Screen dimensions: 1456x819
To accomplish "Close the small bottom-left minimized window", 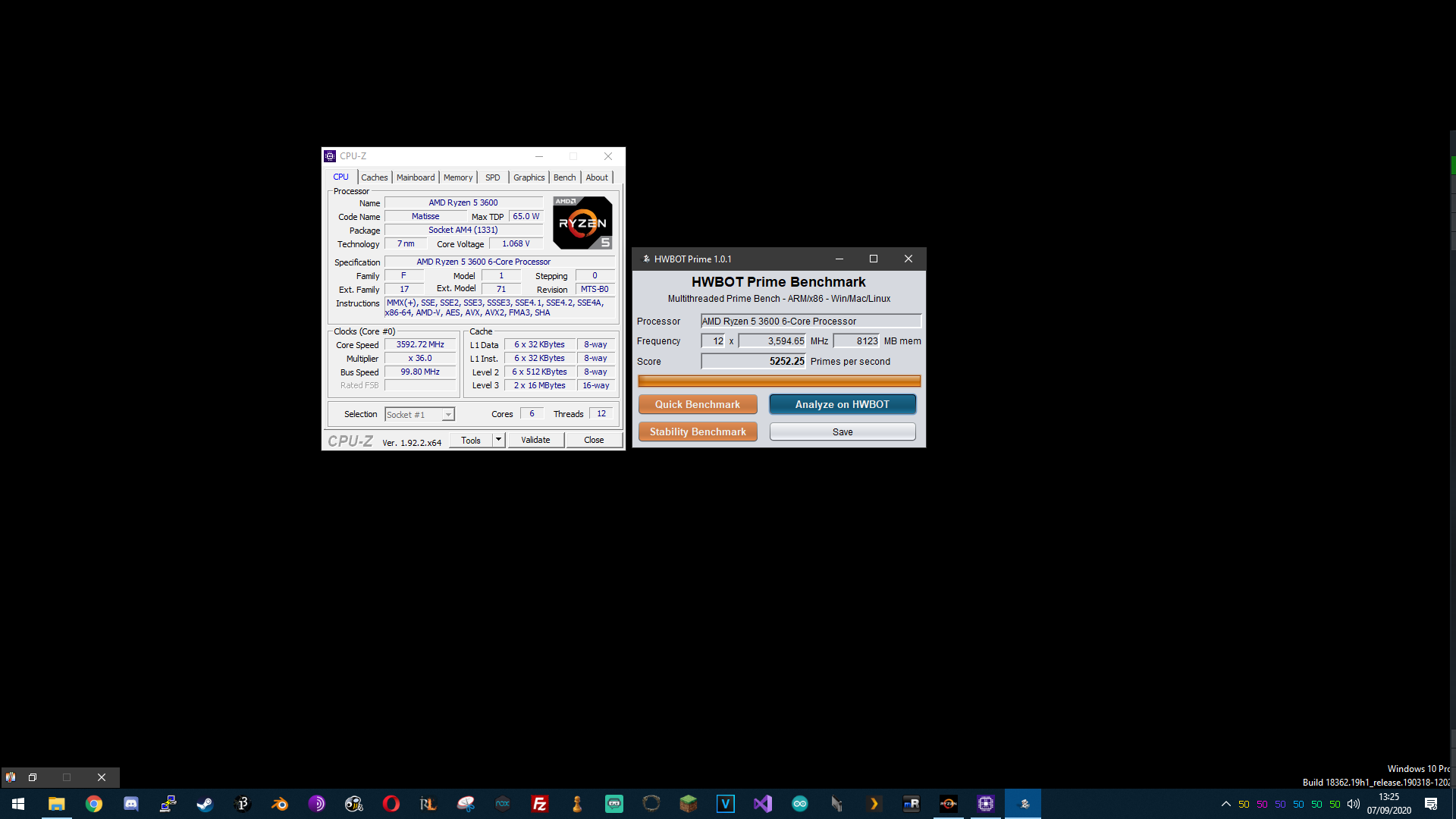I will pyautogui.click(x=101, y=777).
